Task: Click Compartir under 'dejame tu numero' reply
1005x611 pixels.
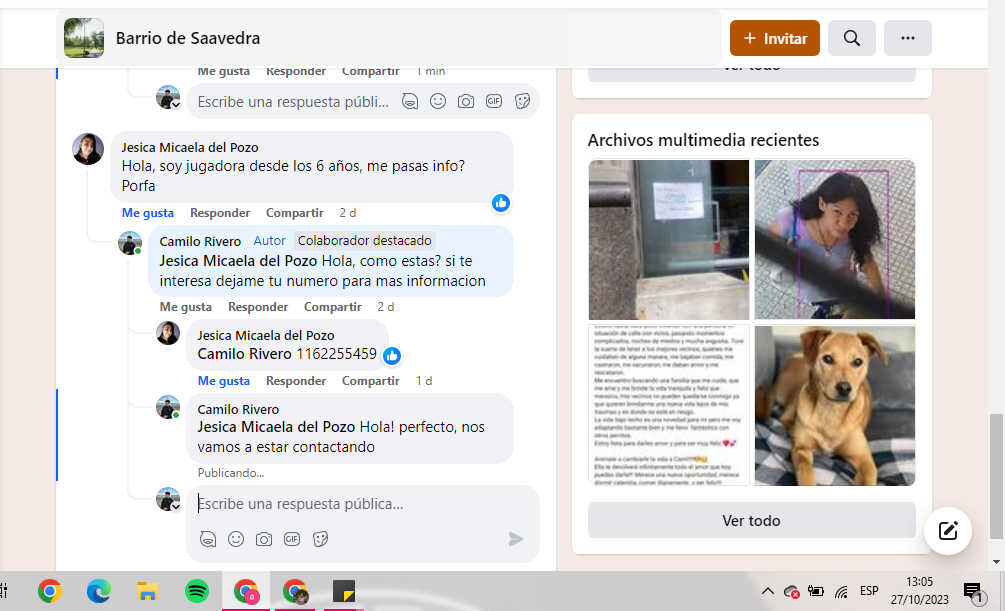Action: point(333,307)
